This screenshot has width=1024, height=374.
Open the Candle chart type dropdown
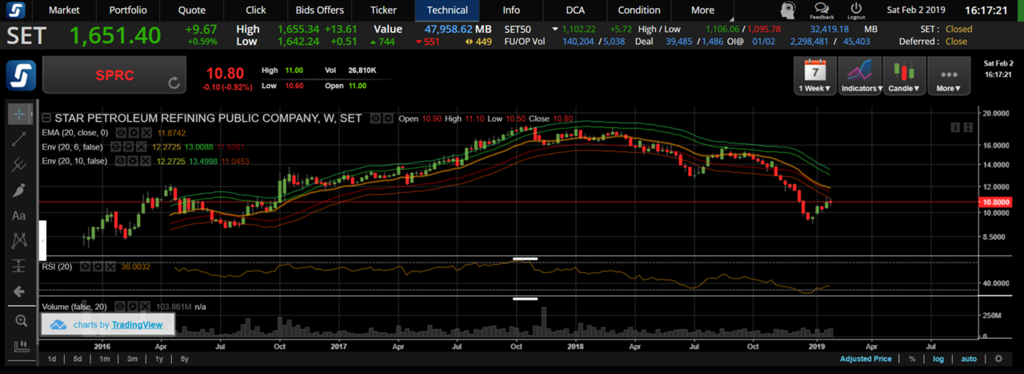[x=904, y=76]
